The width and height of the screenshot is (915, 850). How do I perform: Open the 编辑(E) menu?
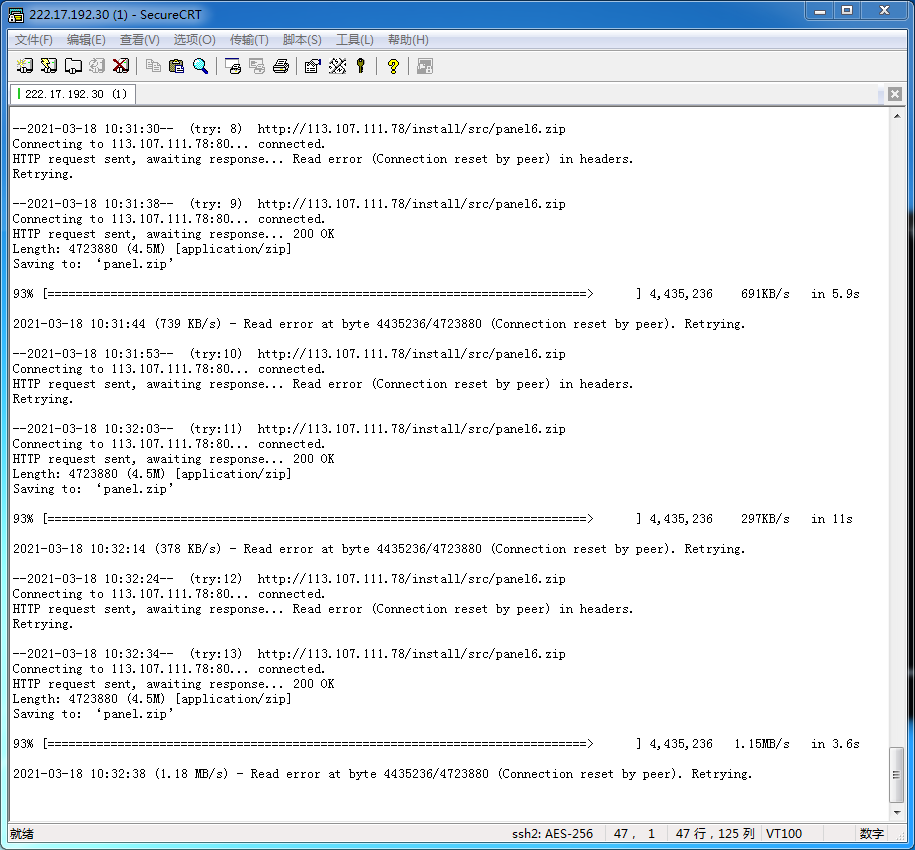click(86, 40)
